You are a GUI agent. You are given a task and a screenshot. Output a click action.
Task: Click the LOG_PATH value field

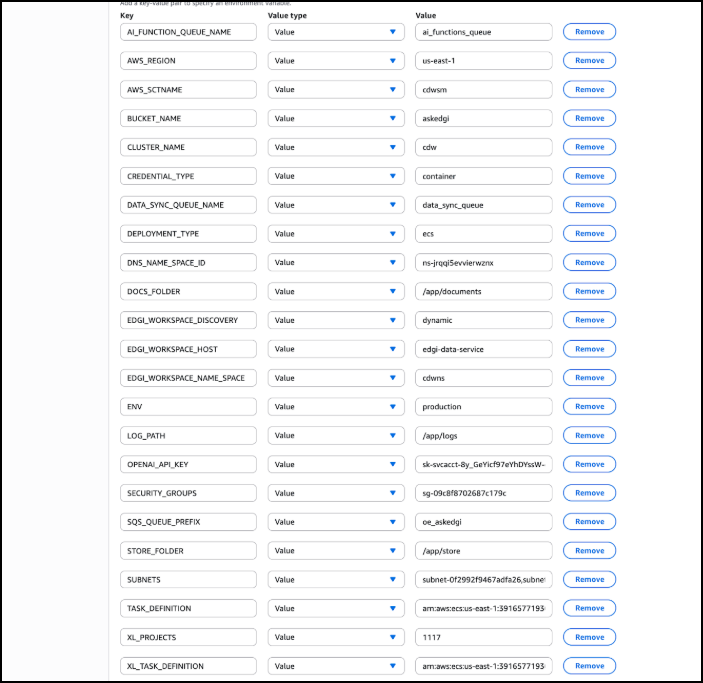tap(483, 435)
